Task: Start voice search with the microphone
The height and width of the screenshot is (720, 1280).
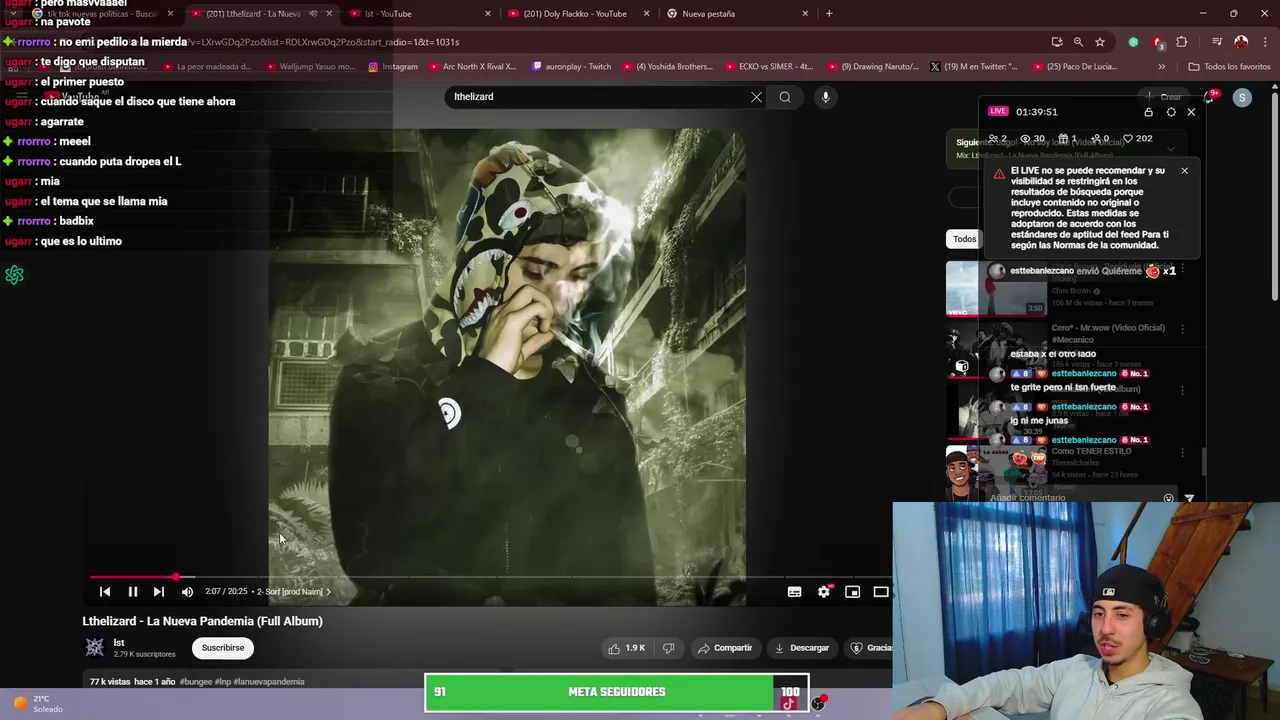Action: [x=825, y=97]
